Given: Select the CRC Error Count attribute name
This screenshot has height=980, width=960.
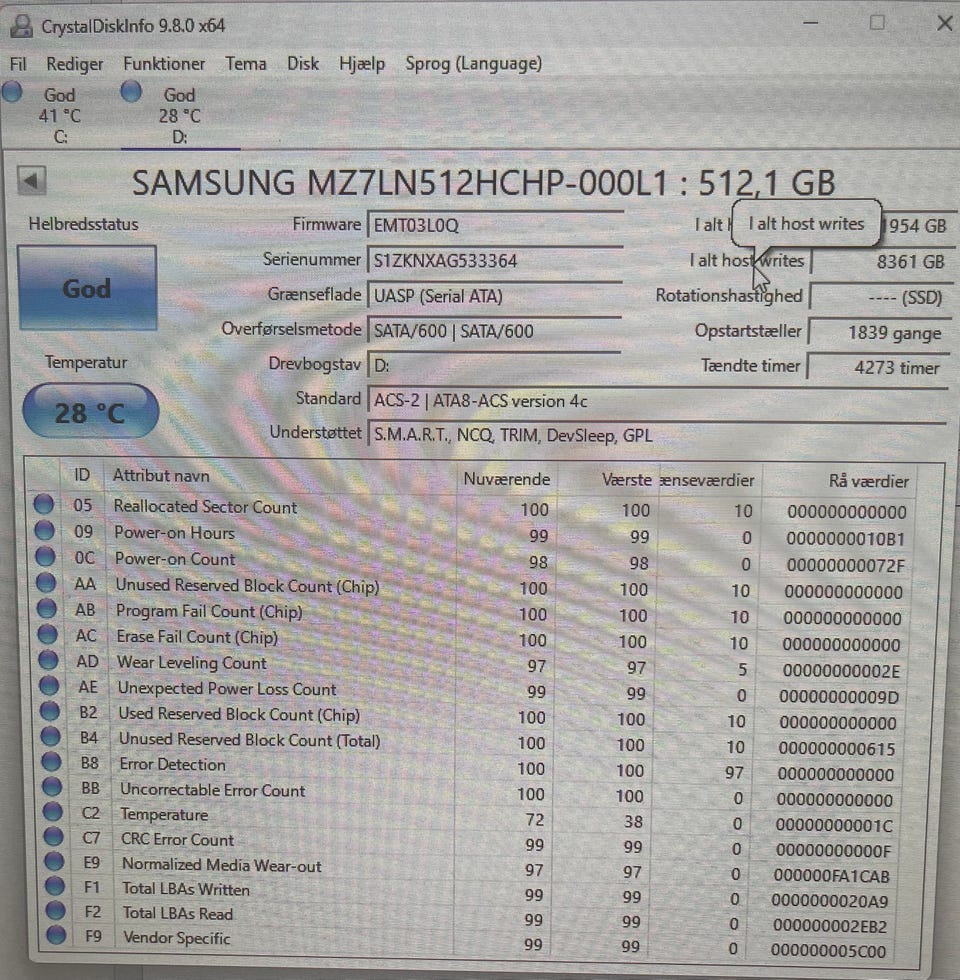Looking at the screenshot, I should coord(178,839).
